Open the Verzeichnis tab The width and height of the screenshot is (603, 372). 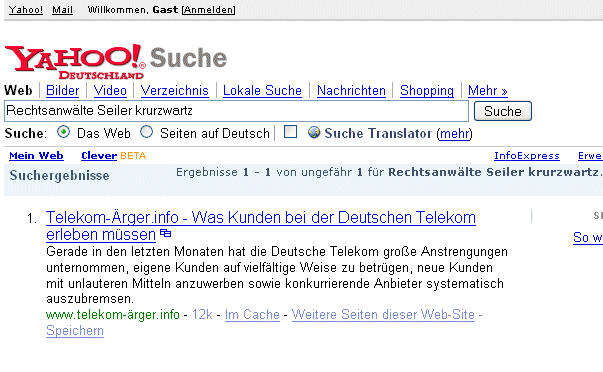[175, 91]
